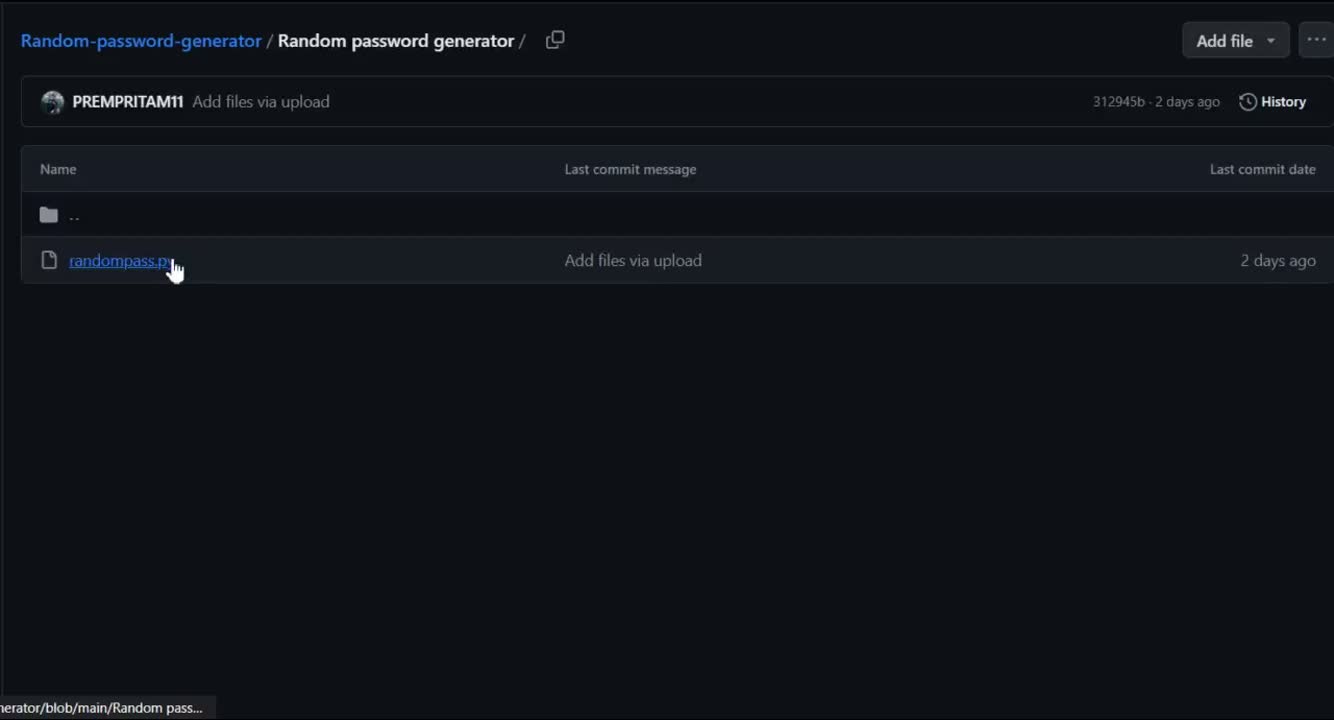Open the three-dots more options menu
Viewport: 1334px width, 720px height.
(1316, 40)
